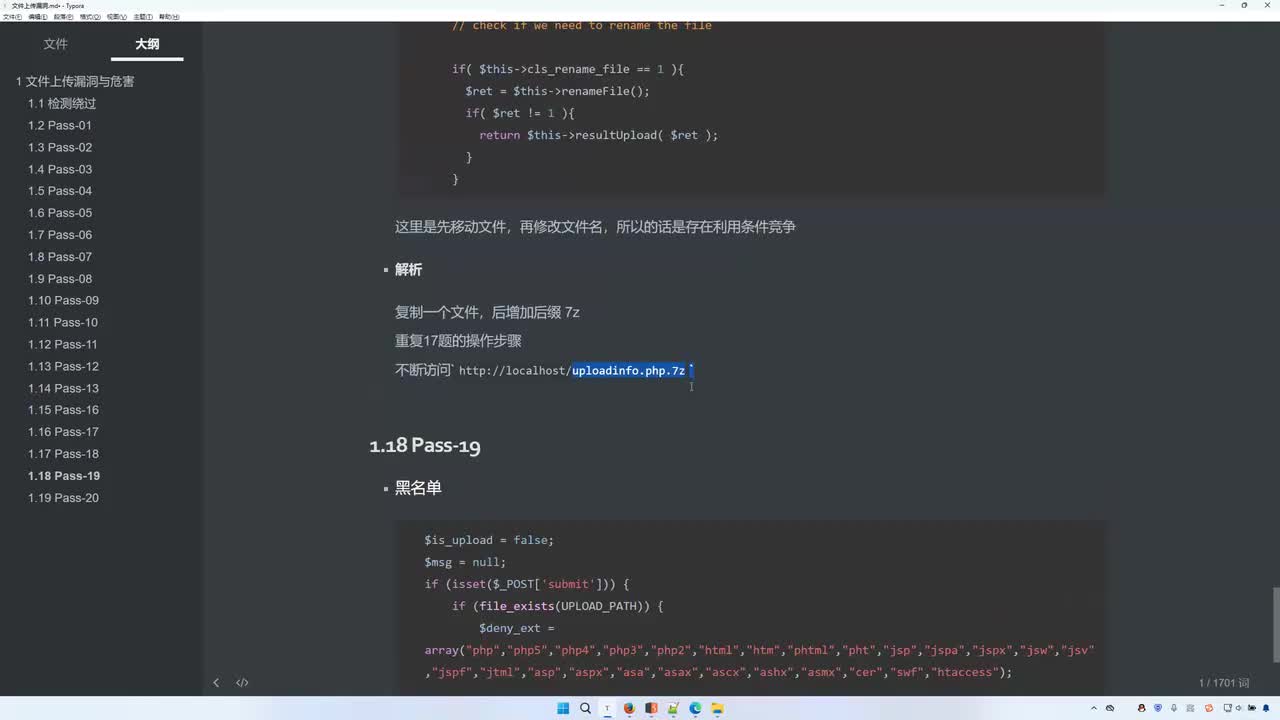Open the 帮助 menu
1280x720 pixels.
tap(169, 17)
